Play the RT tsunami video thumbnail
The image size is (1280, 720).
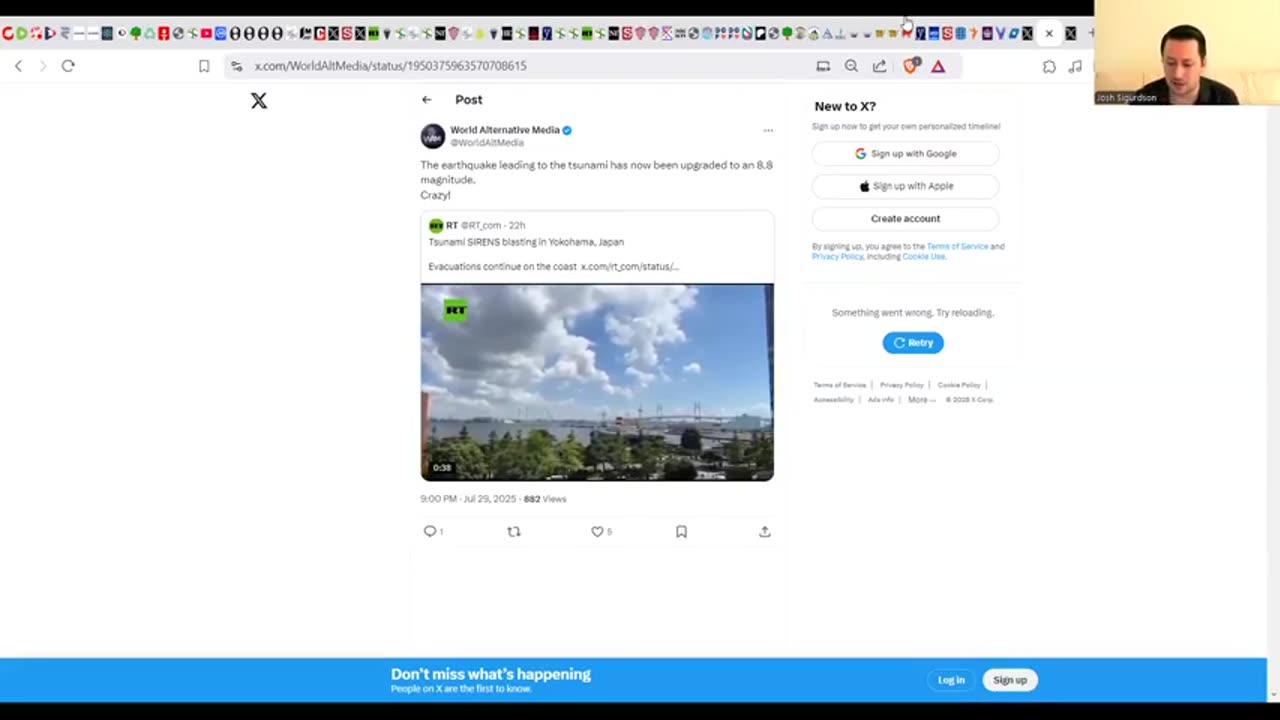(x=597, y=383)
